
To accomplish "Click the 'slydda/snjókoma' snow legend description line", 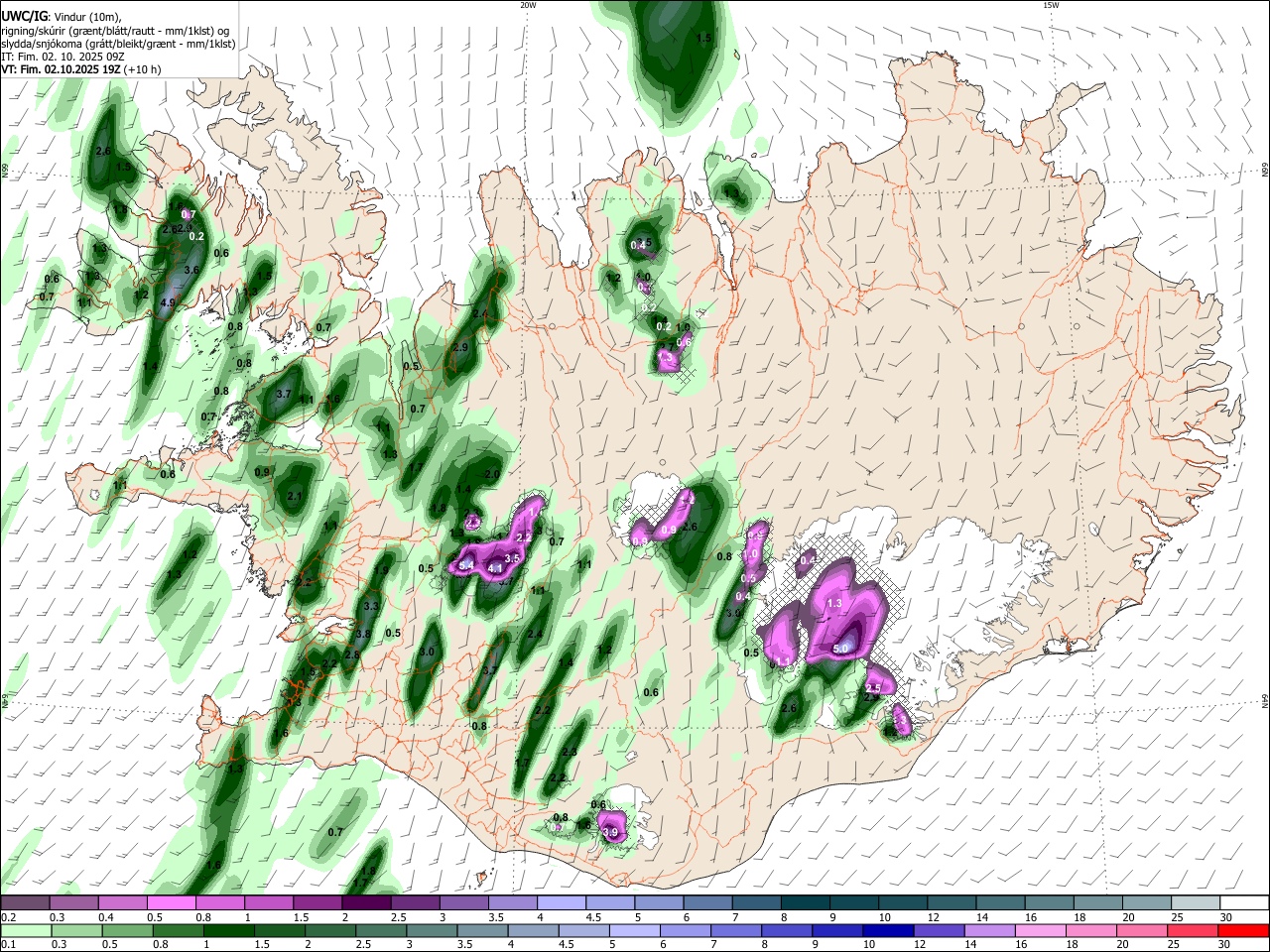I will point(118,44).
